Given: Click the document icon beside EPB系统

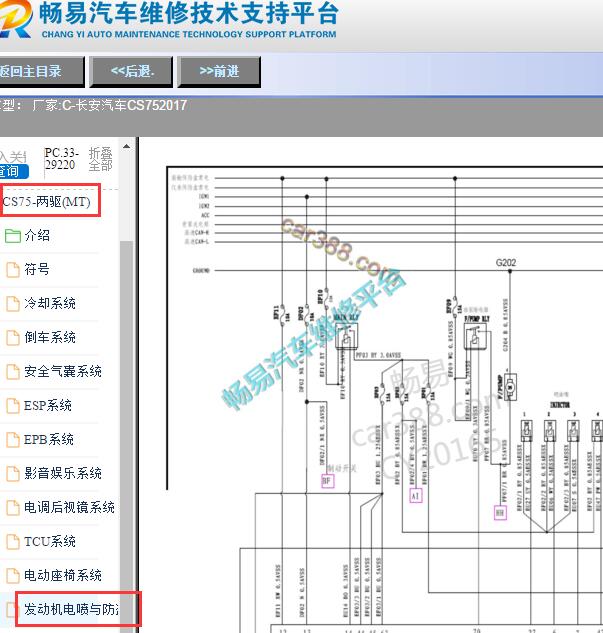Looking at the screenshot, I should (x=13, y=440).
